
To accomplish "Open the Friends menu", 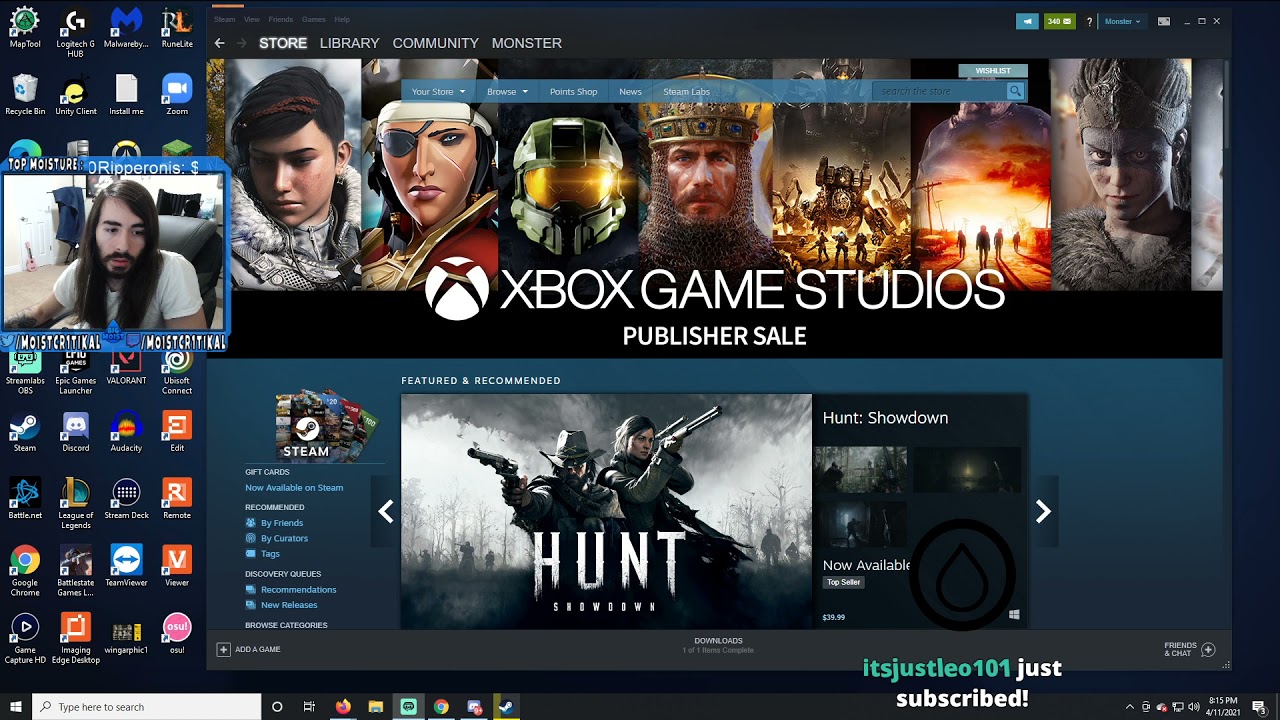I will point(281,19).
